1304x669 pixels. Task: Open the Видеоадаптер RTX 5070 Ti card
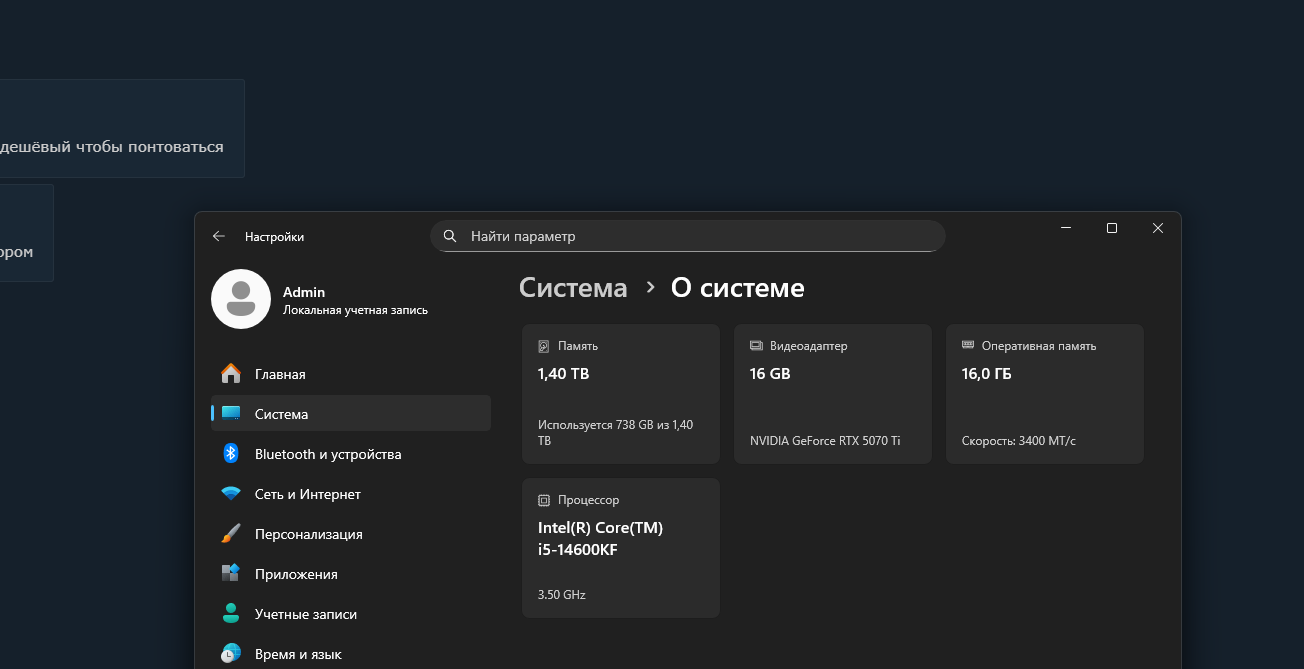click(832, 394)
